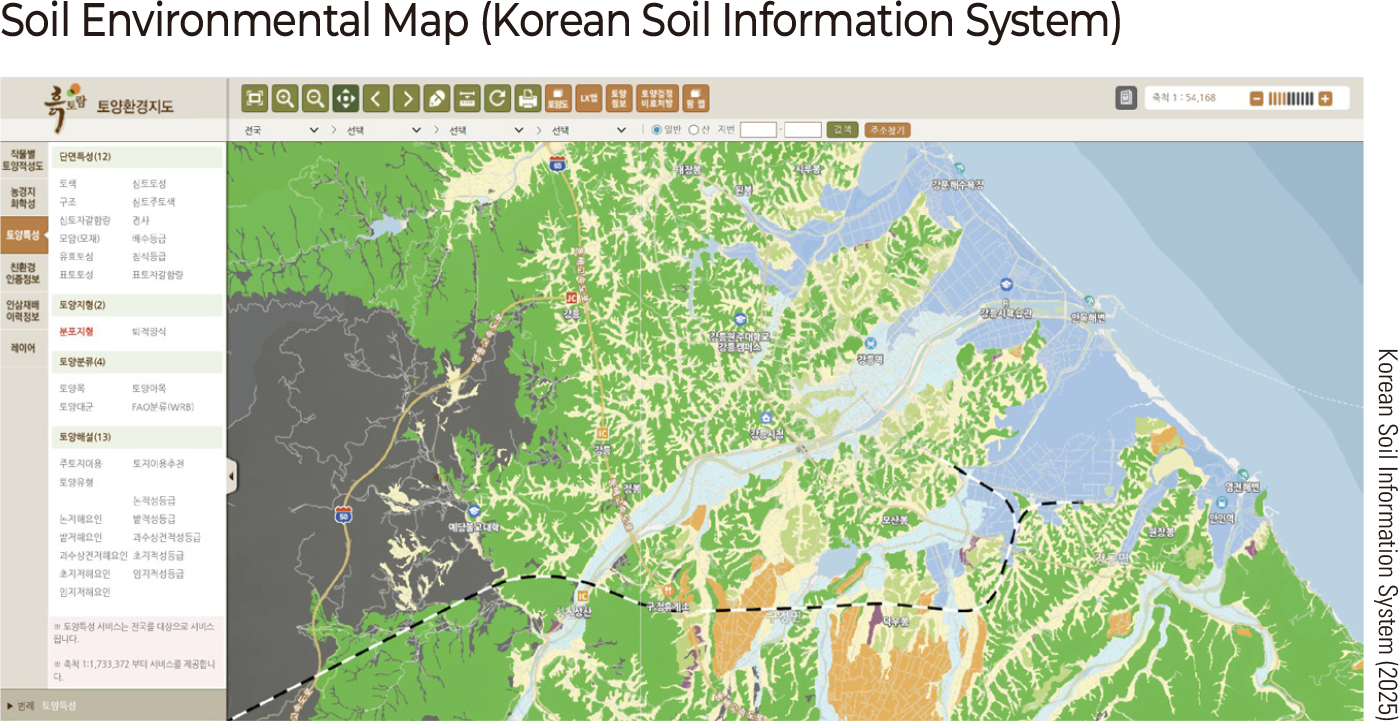The image size is (1399, 721).
Task: Open the ruler distance measure tool
Action: point(466,98)
